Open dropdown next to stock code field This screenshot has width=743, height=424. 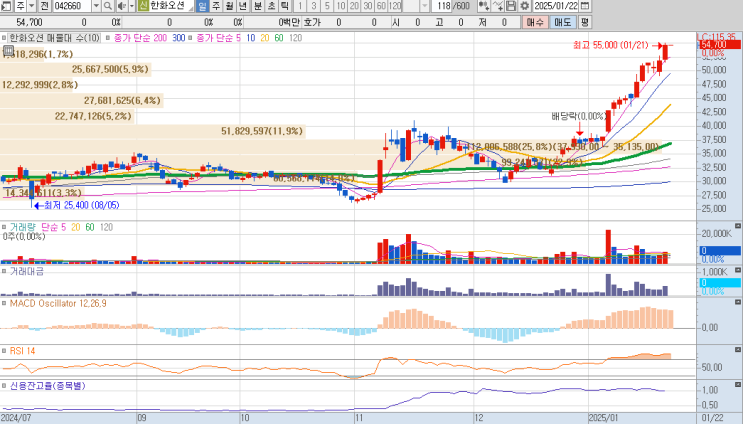pos(97,6)
